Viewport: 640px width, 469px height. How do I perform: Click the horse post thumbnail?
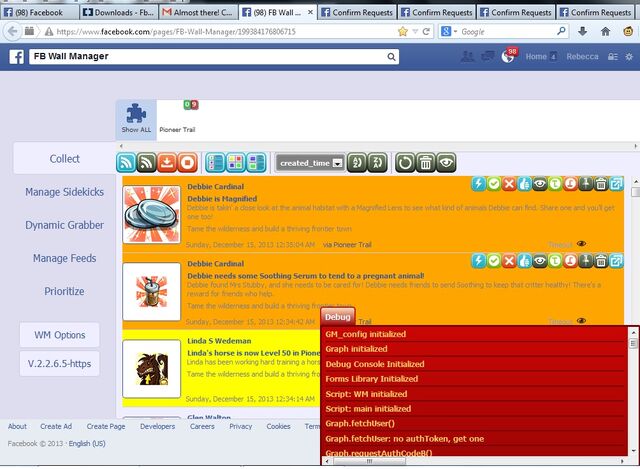coord(151,369)
